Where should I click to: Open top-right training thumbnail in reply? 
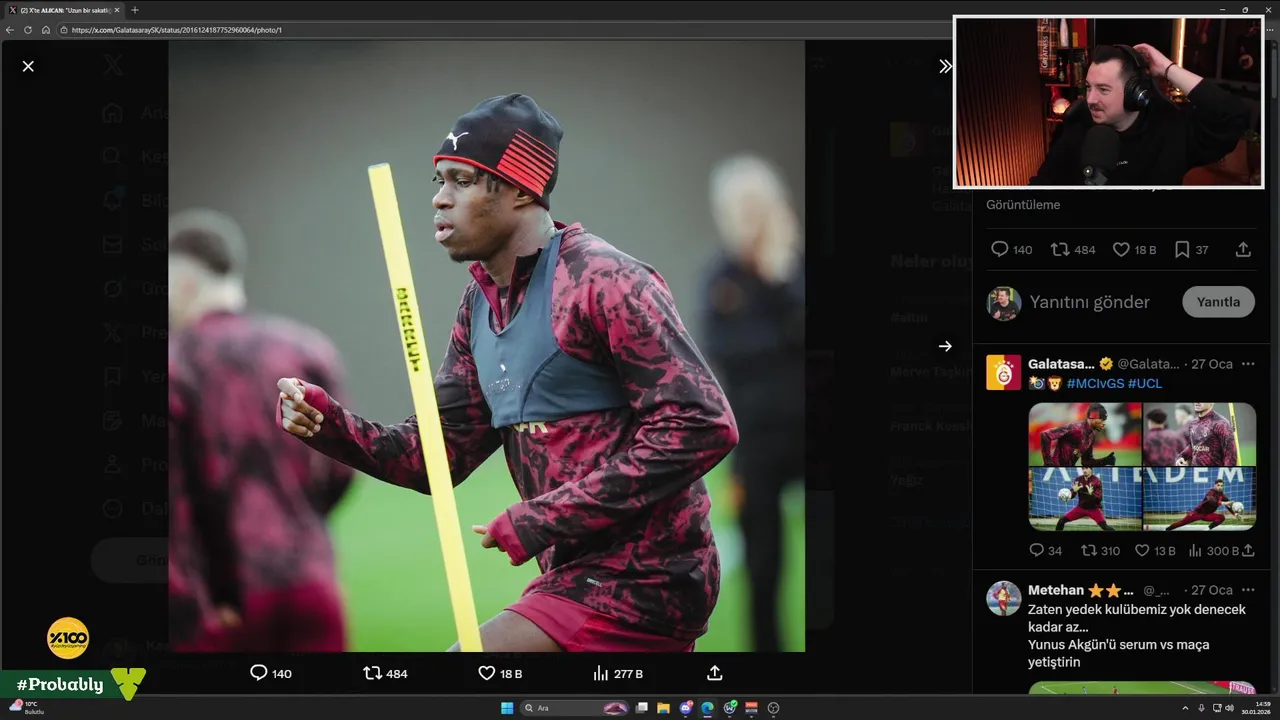[1200, 434]
